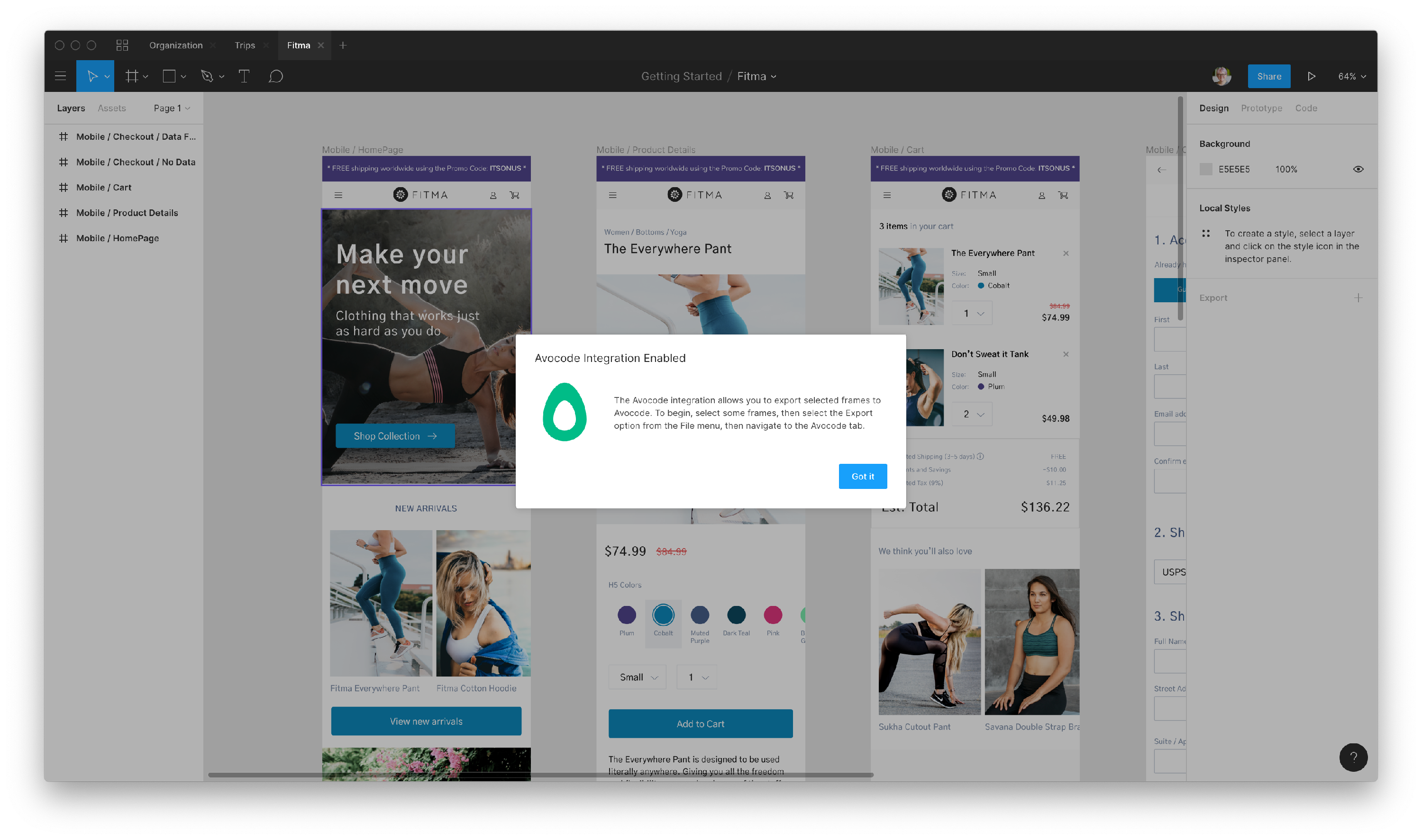Screen dimensions: 1422x840
Task: Click the help question mark button
Action: (x=1353, y=757)
